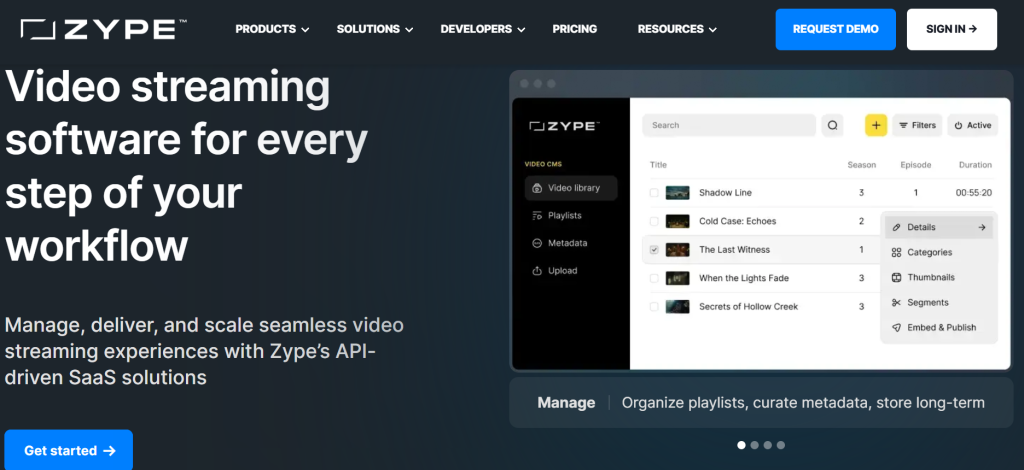Tick the Secrets of Hollow Creek checkbox
The image size is (1024, 470).
point(654,306)
